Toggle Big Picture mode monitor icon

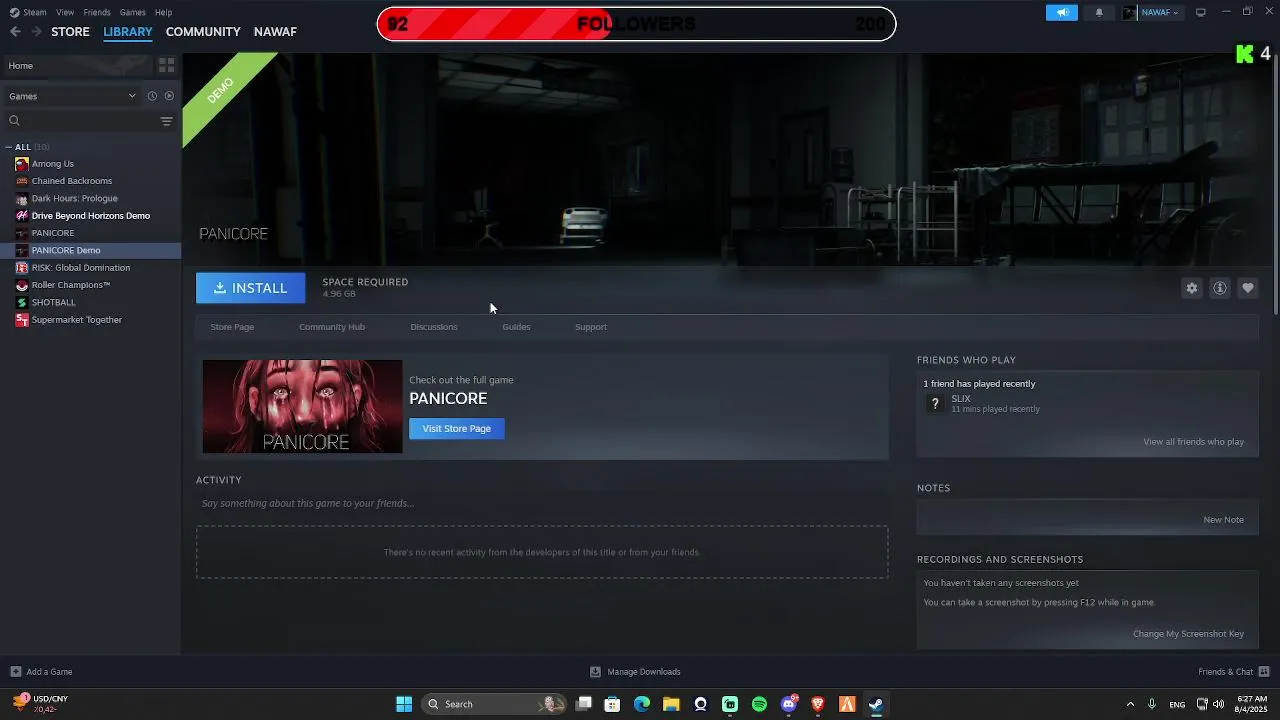tap(1201, 12)
